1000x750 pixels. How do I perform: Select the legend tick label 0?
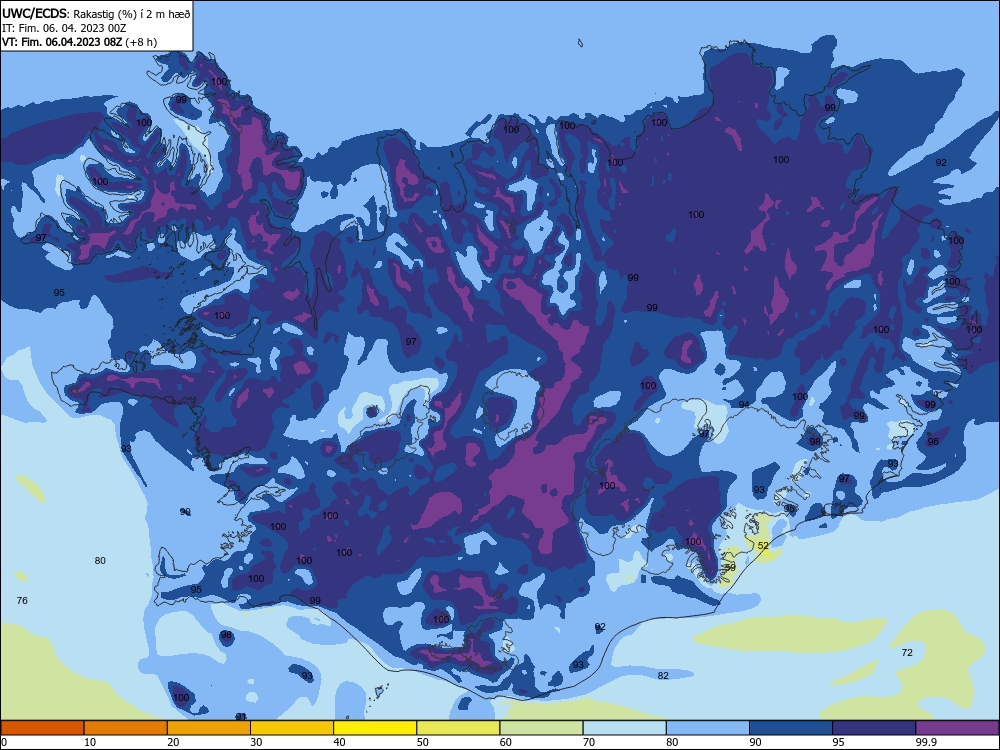[x=4, y=742]
